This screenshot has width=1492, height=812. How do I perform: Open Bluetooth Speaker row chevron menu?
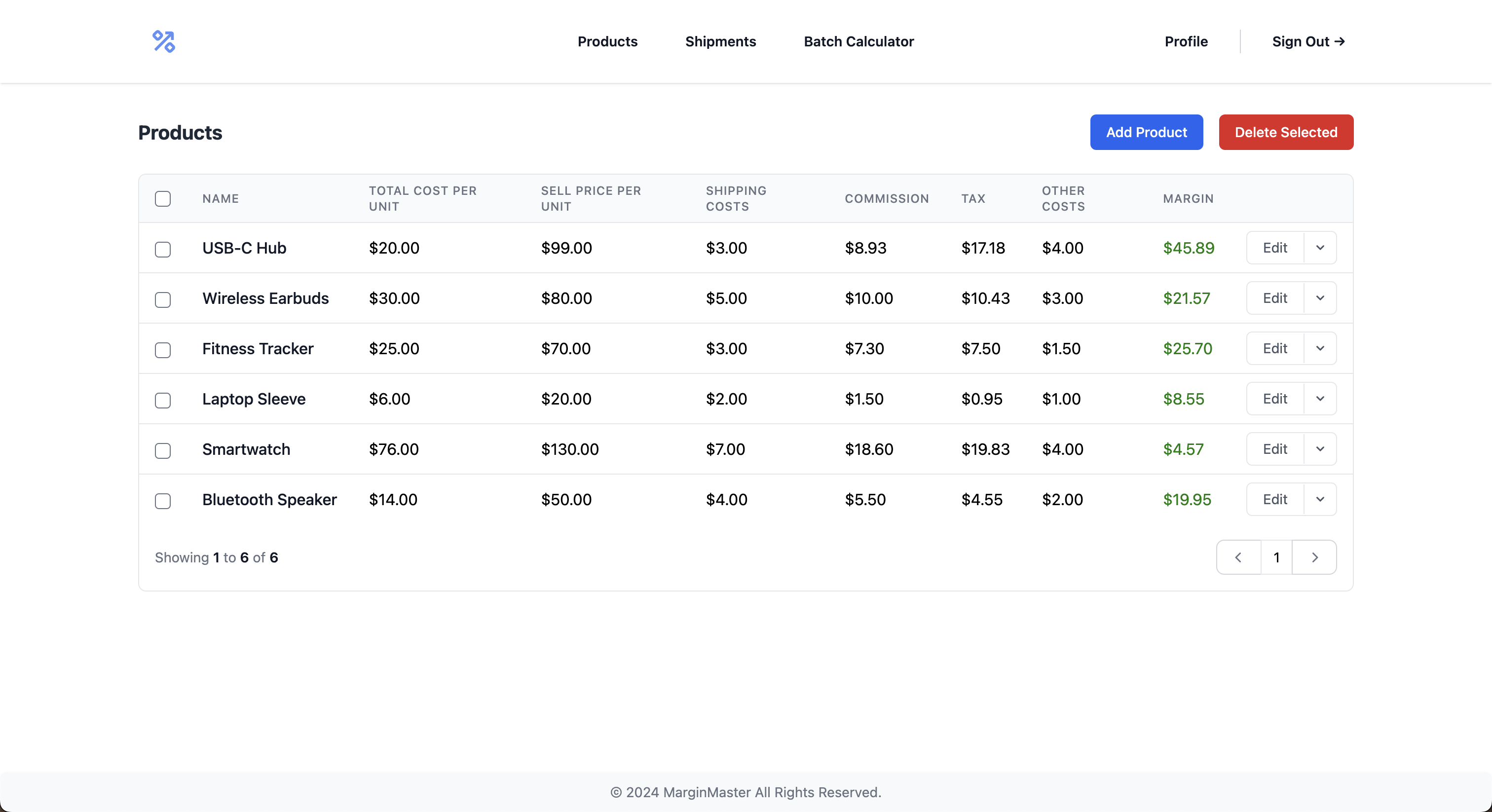click(x=1320, y=499)
